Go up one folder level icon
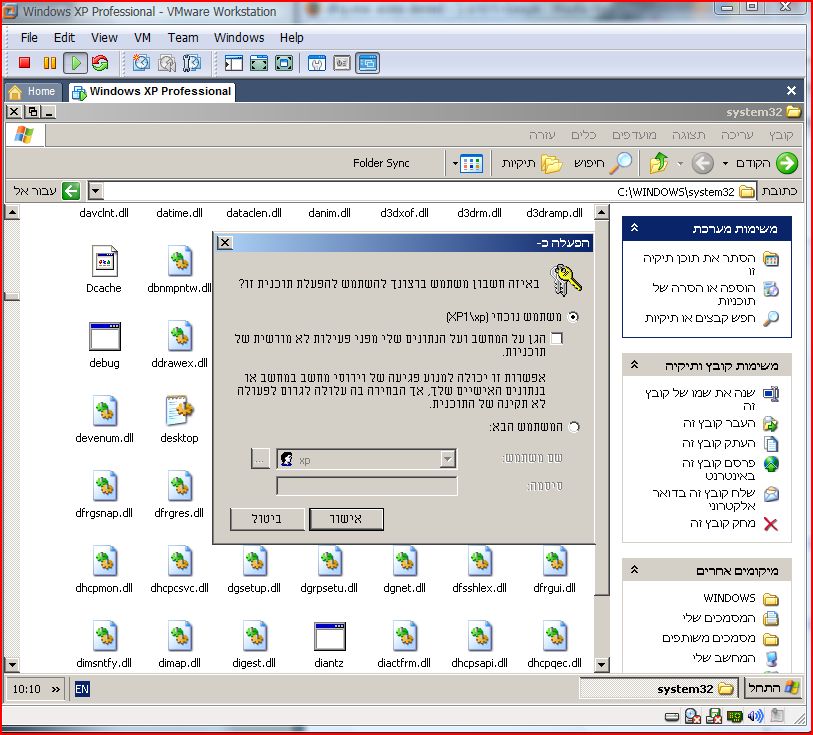The width and height of the screenshot is (813, 735). tap(659, 163)
